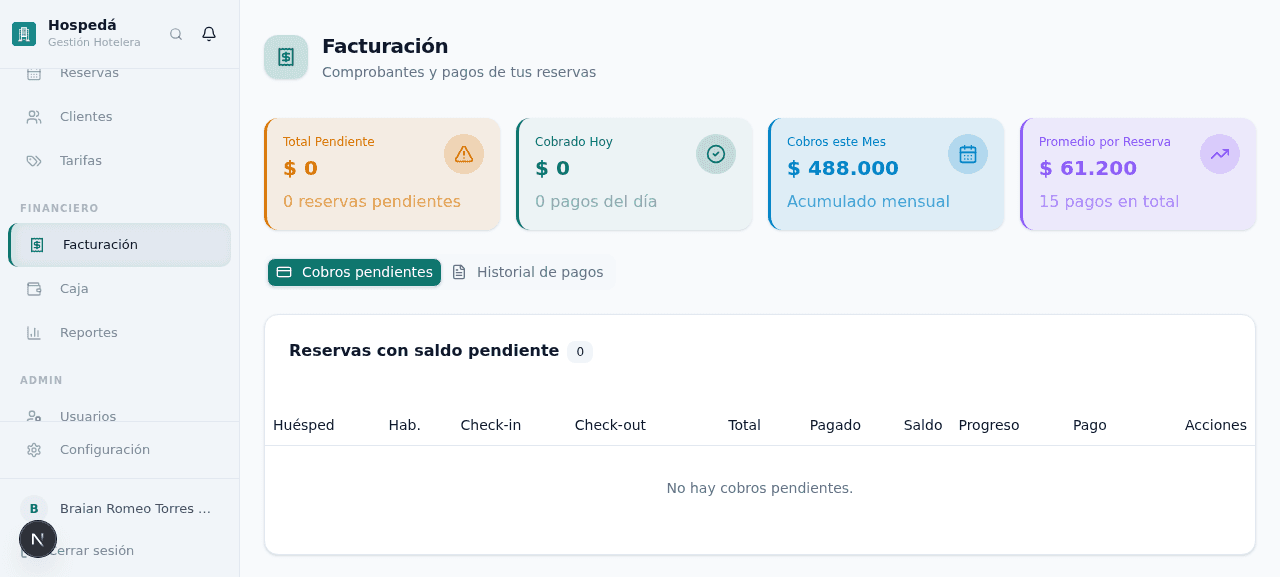This screenshot has height=577, width=1280.
Task: Click Cerrar sesión link
Action: pyautogui.click(x=91, y=551)
